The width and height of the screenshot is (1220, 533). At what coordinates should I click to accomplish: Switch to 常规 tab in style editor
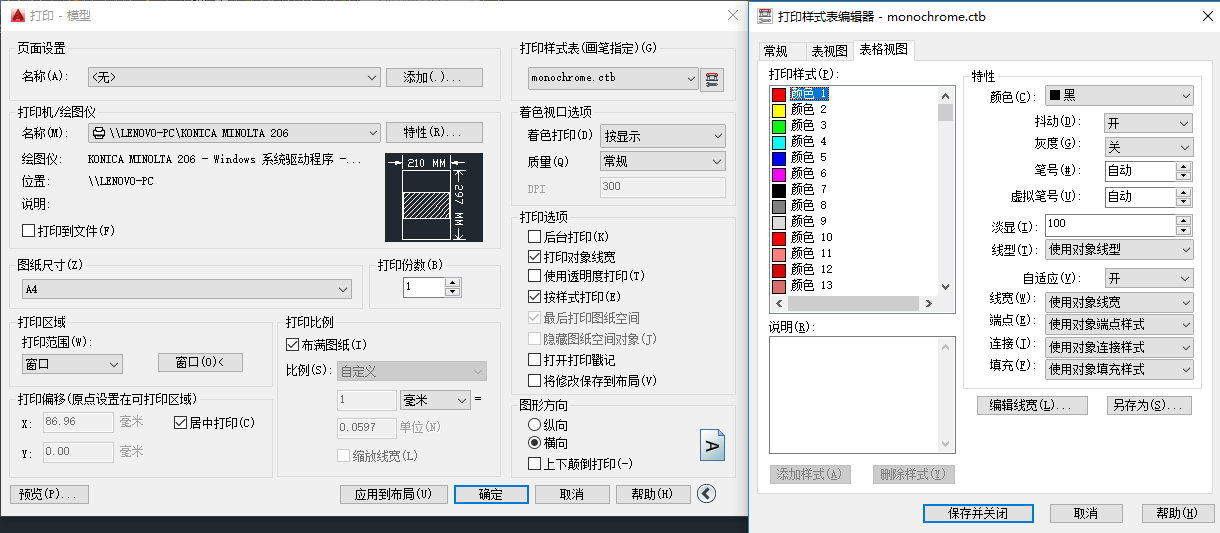click(776, 51)
